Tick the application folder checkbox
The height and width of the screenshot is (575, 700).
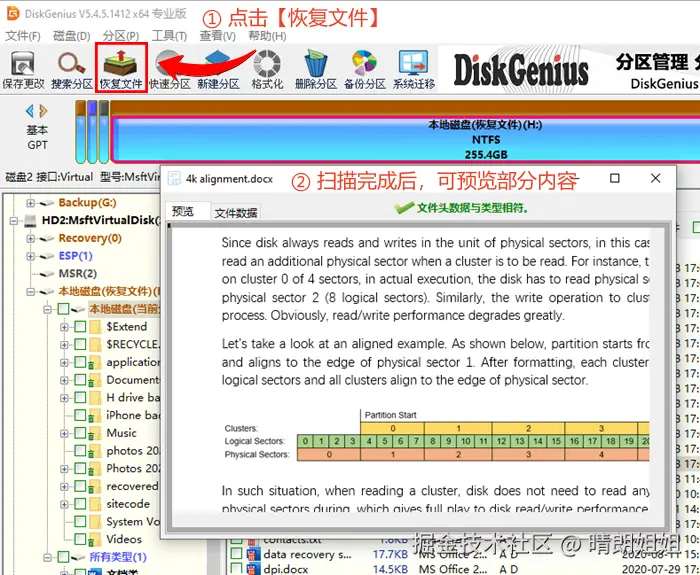point(80,362)
